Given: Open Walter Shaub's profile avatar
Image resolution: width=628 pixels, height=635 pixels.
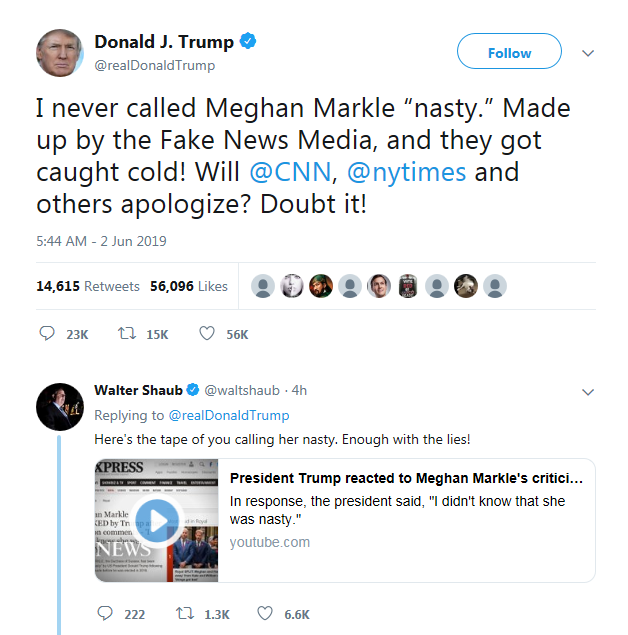Looking at the screenshot, I should tap(59, 406).
